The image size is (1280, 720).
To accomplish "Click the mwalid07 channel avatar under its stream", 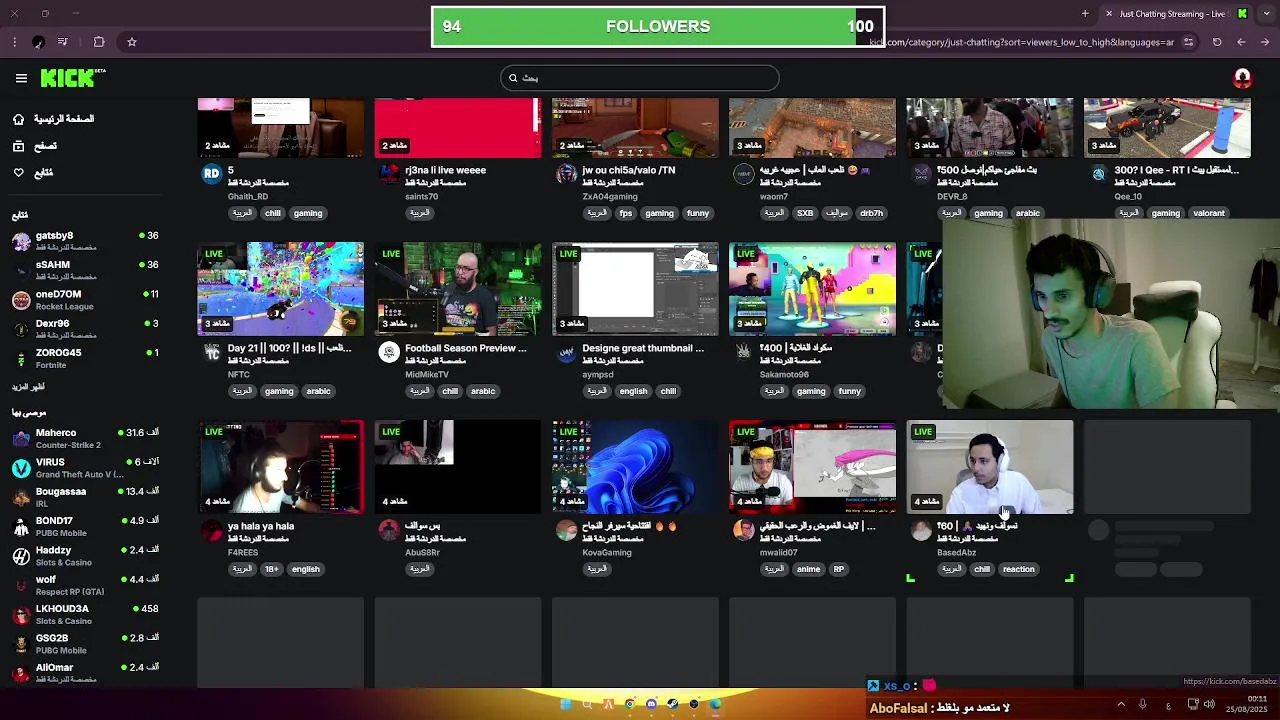I will click(743, 530).
